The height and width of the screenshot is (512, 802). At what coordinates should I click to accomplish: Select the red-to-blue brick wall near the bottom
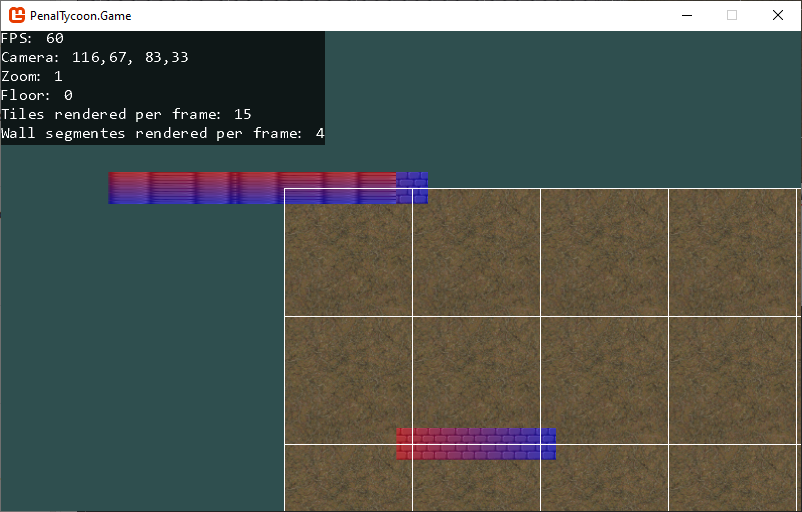(x=476, y=444)
